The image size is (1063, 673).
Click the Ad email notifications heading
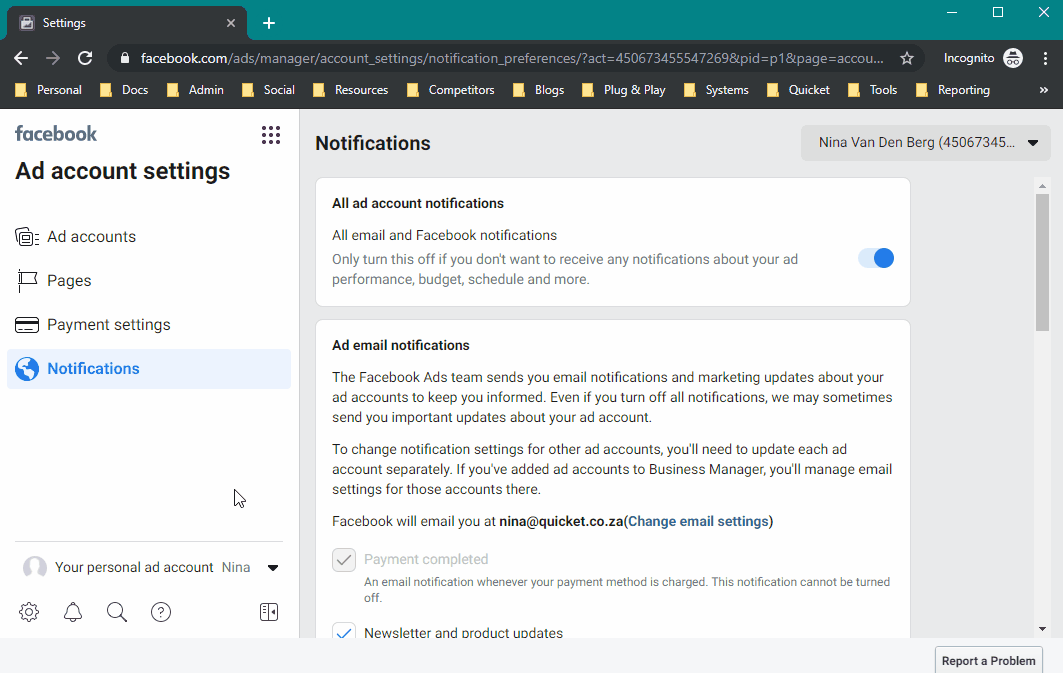pos(401,345)
